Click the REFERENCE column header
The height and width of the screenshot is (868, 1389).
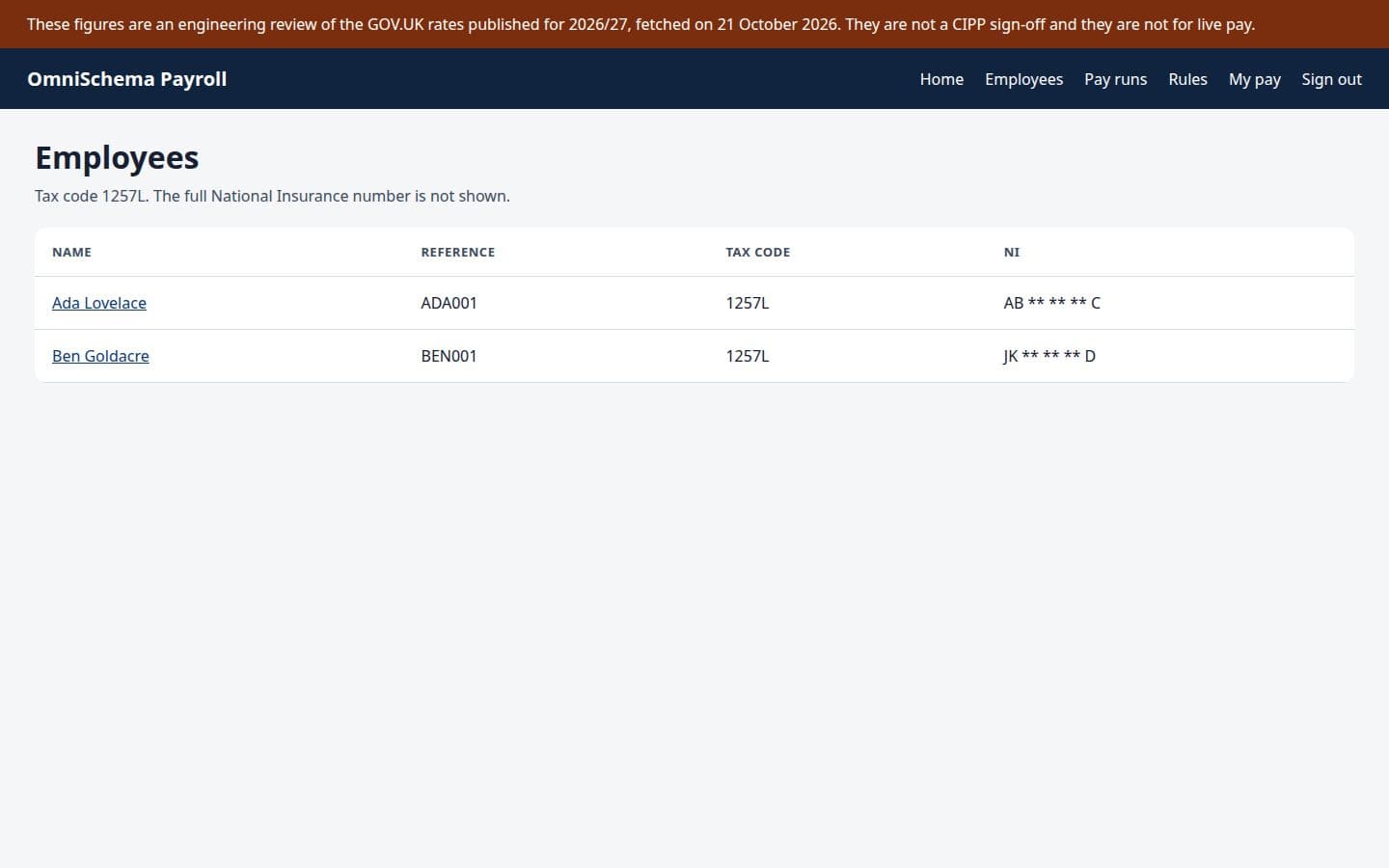457,252
